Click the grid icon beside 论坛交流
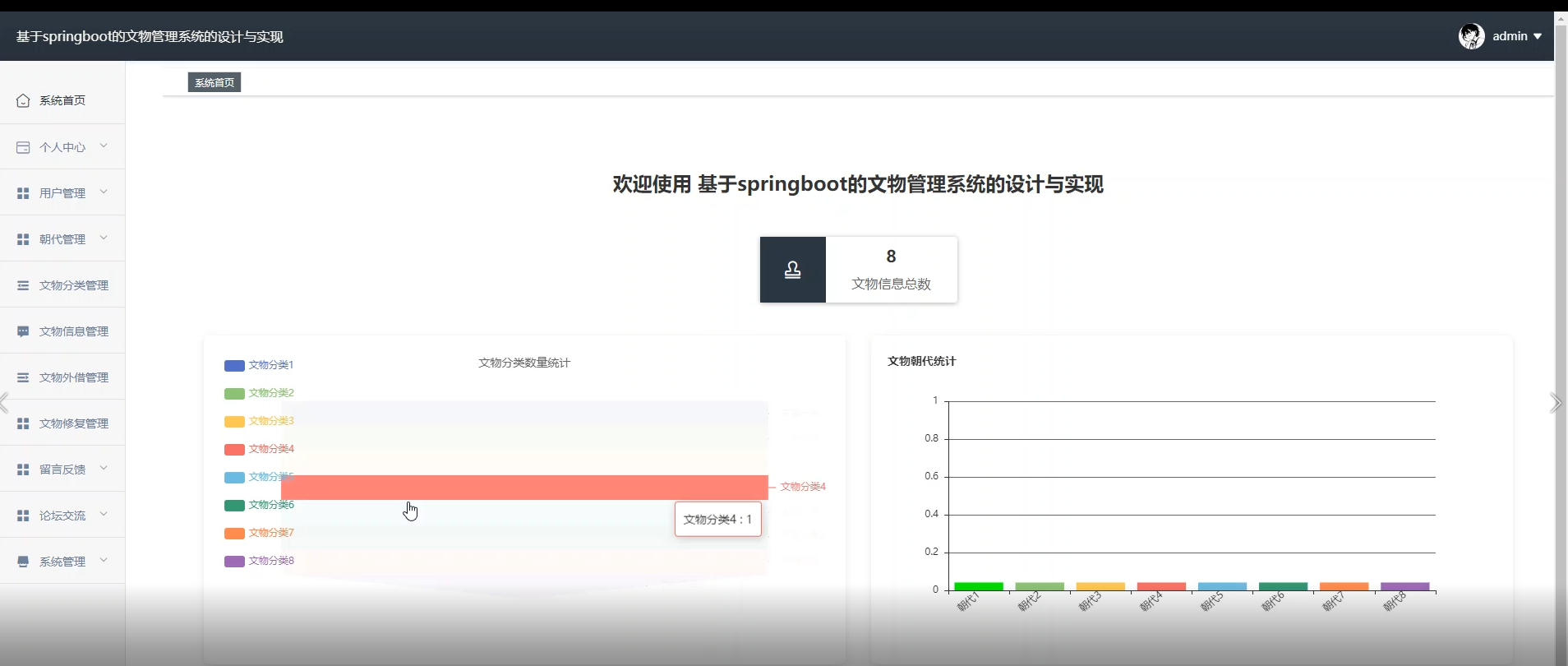The width and height of the screenshot is (1568, 666). coord(23,516)
